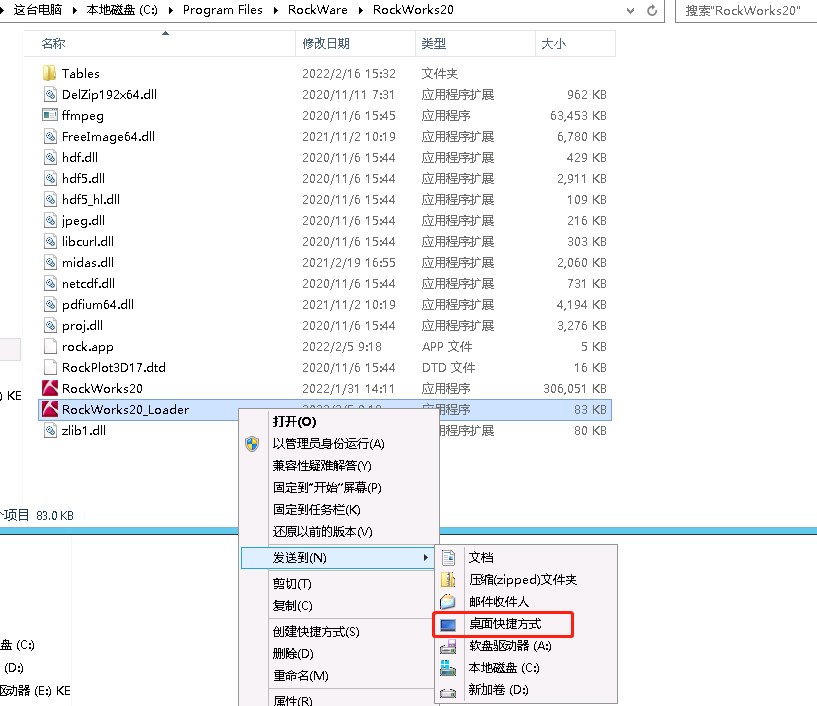Select the file name rock.app
817x706 pixels.
[88, 347]
